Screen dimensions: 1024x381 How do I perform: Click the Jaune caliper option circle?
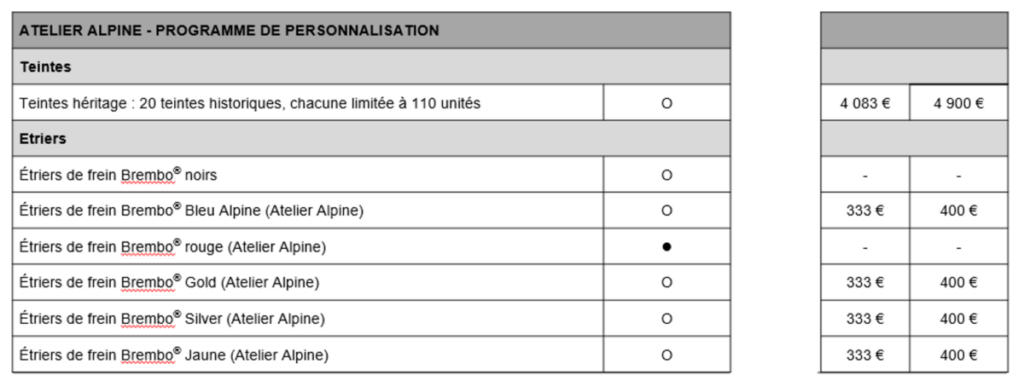click(x=666, y=356)
